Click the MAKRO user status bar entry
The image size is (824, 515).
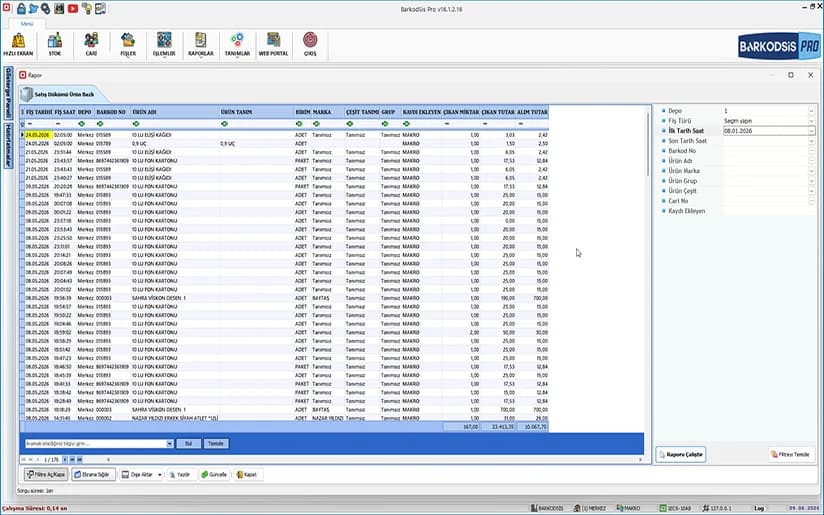629,508
